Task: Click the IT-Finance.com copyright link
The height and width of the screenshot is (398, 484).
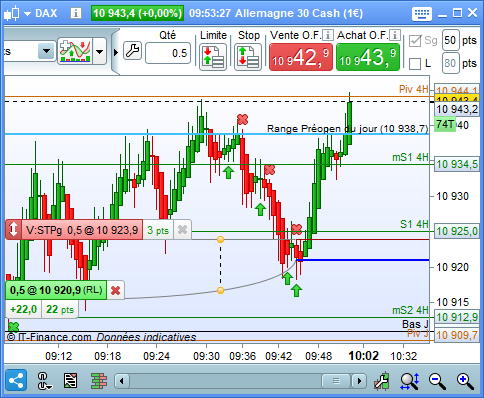Action: point(49,337)
